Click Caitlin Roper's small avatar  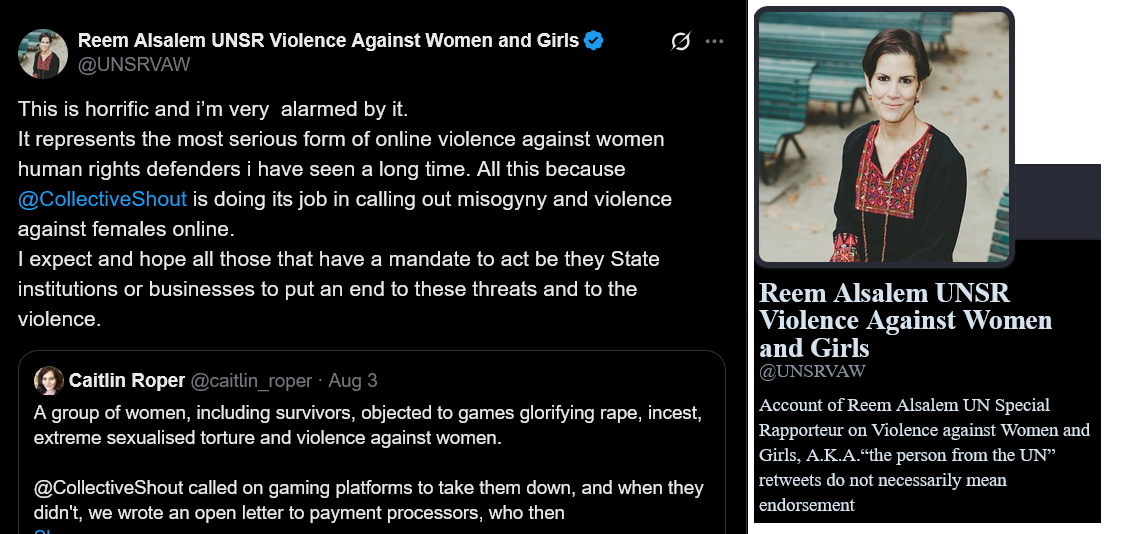point(49,380)
